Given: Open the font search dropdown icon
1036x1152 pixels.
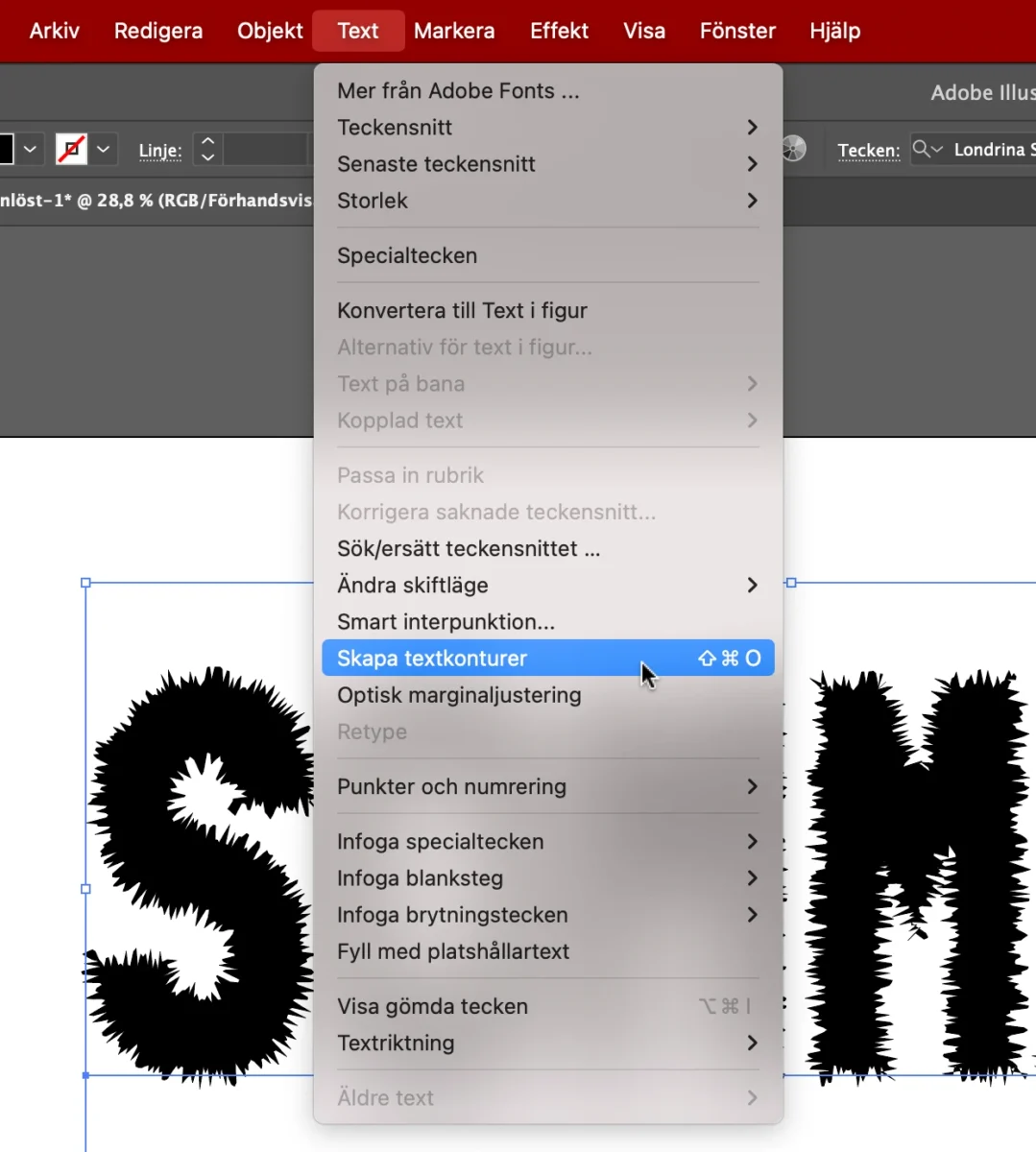Looking at the screenshot, I should click(928, 149).
